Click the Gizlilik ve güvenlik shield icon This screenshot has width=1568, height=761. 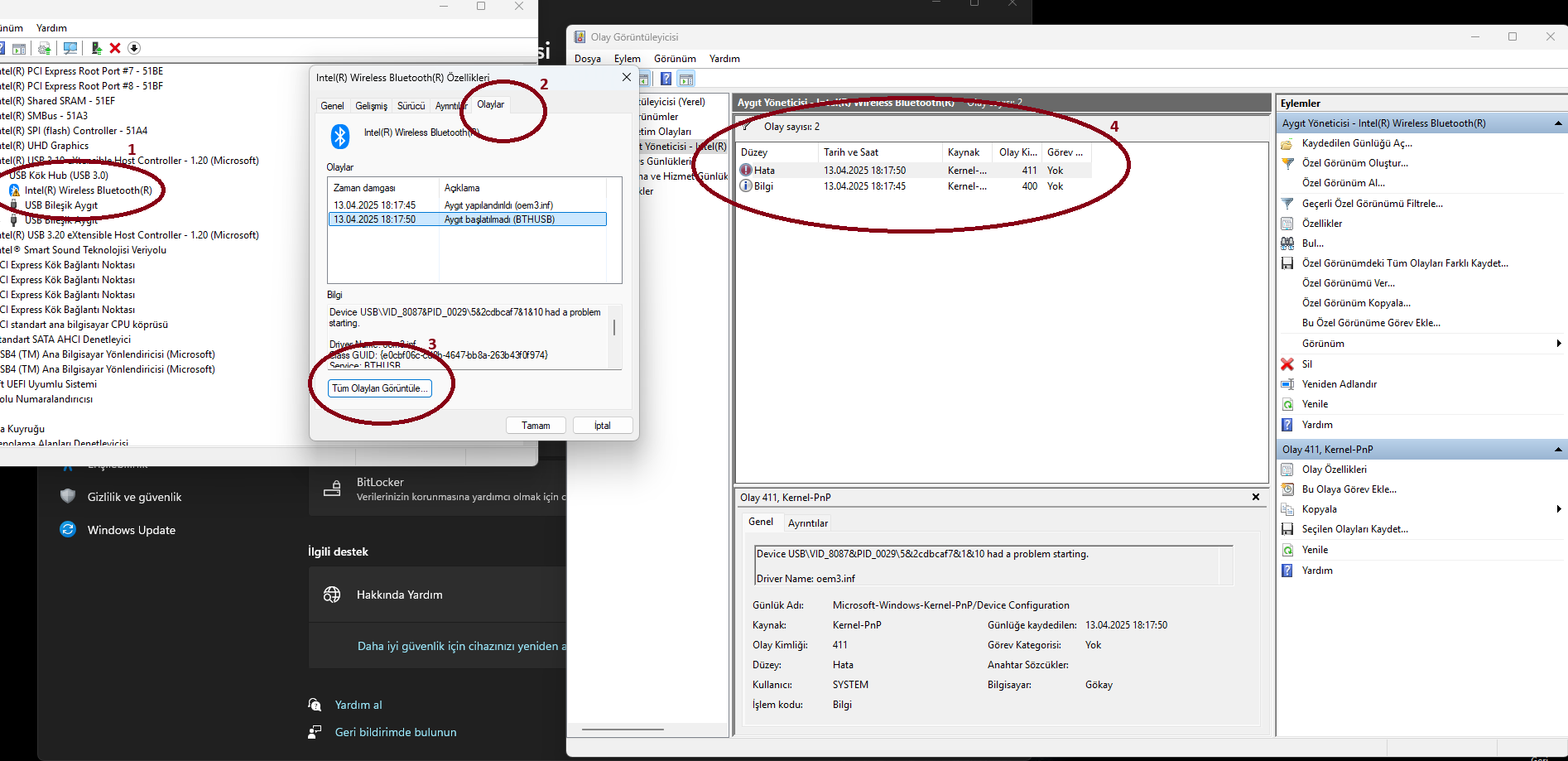(x=68, y=496)
